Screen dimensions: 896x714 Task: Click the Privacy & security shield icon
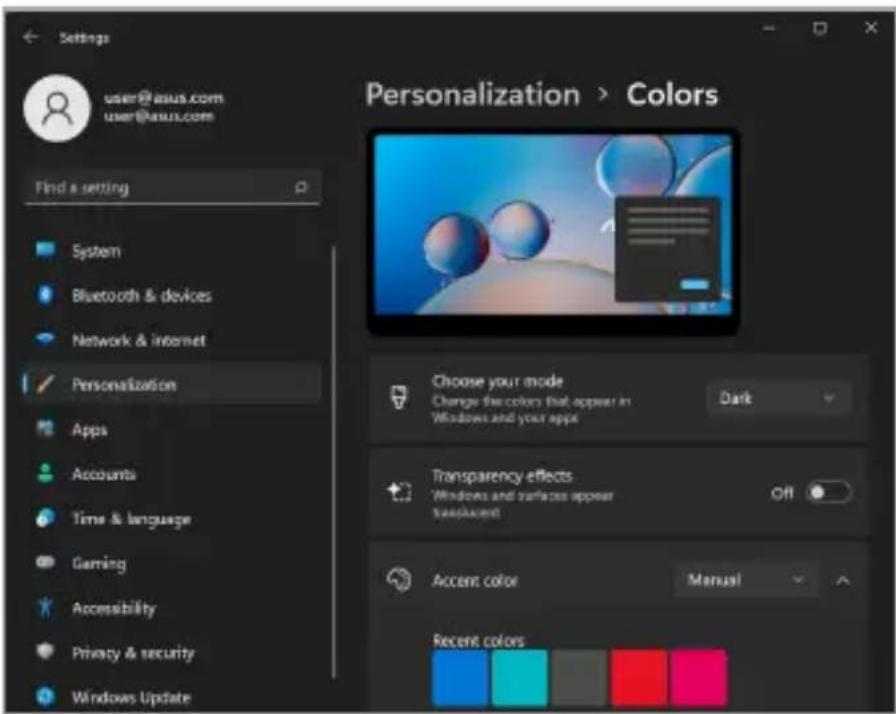(x=45, y=651)
